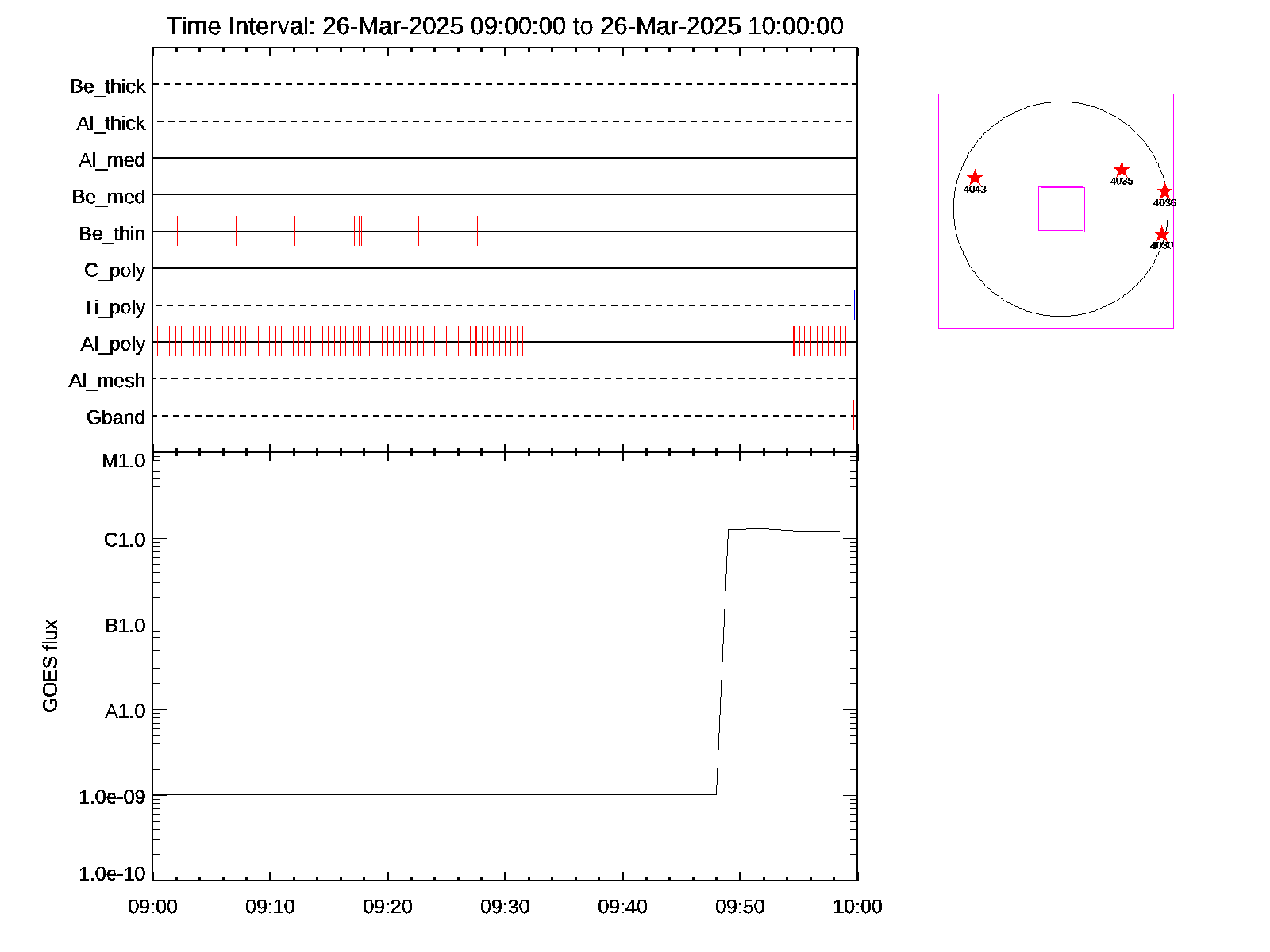Click the Al_thick filter label
The height and width of the screenshot is (952, 1270).
click(111, 124)
